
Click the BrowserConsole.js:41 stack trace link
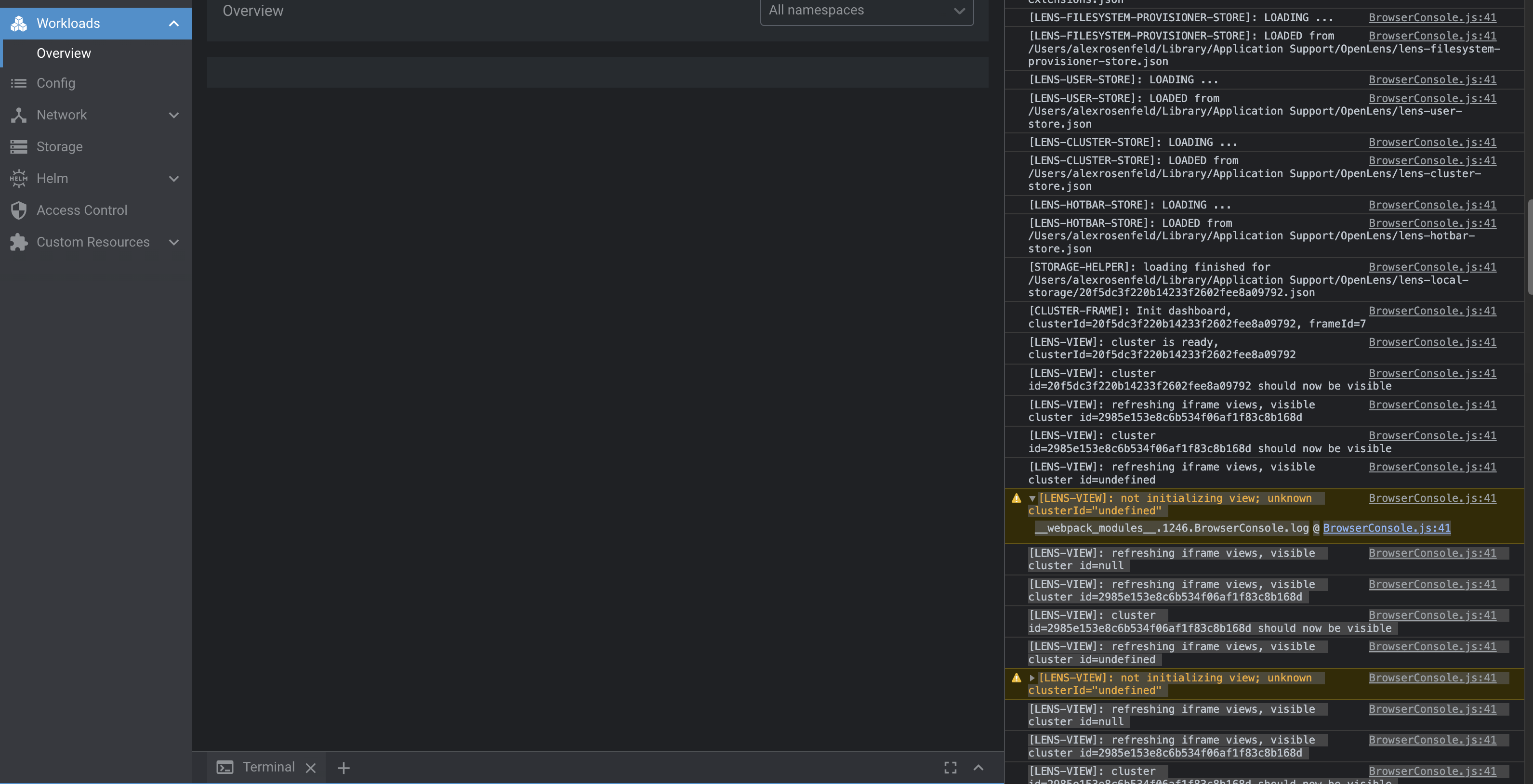[x=1387, y=528]
